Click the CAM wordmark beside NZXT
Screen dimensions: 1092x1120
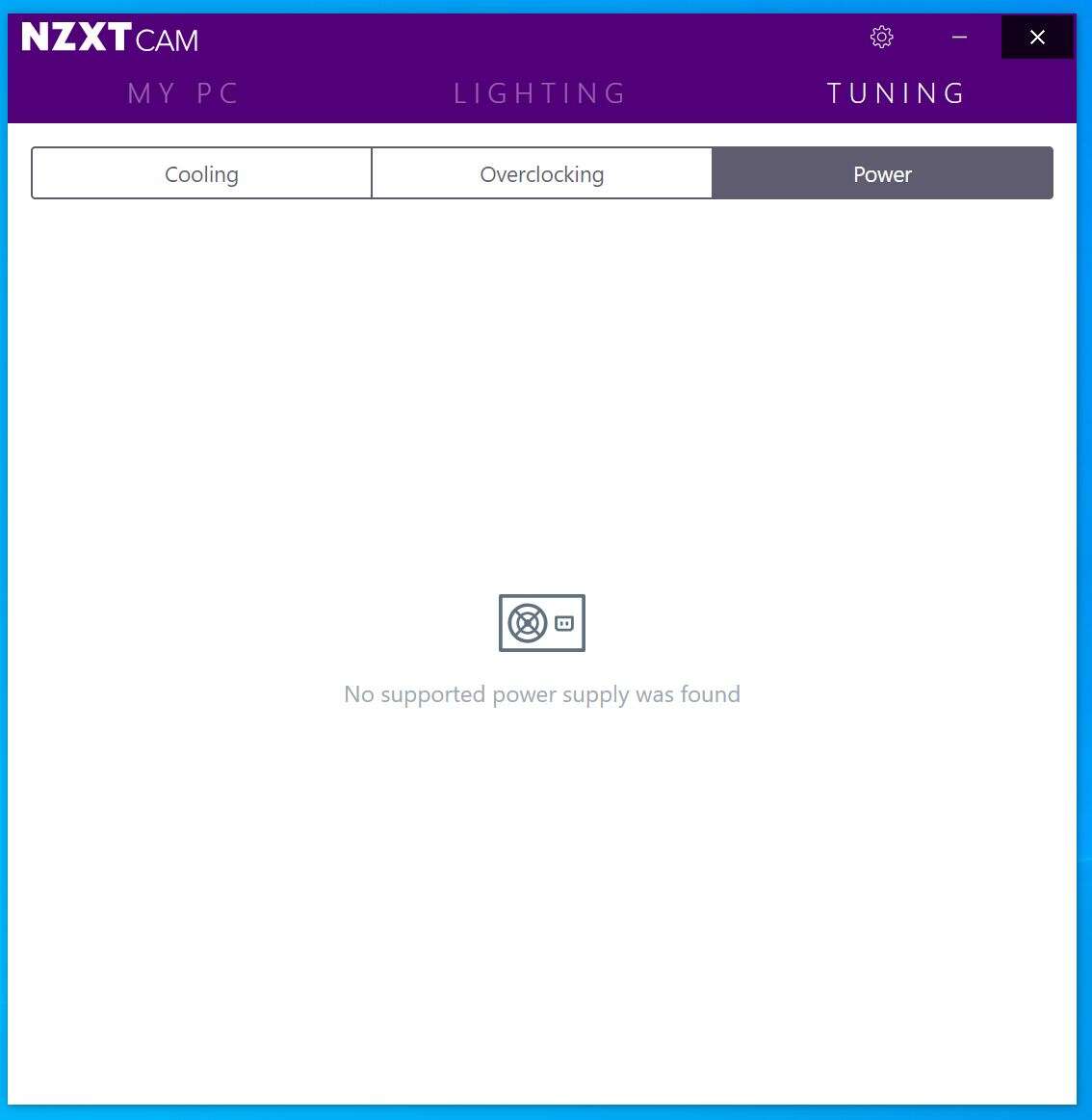click(167, 40)
